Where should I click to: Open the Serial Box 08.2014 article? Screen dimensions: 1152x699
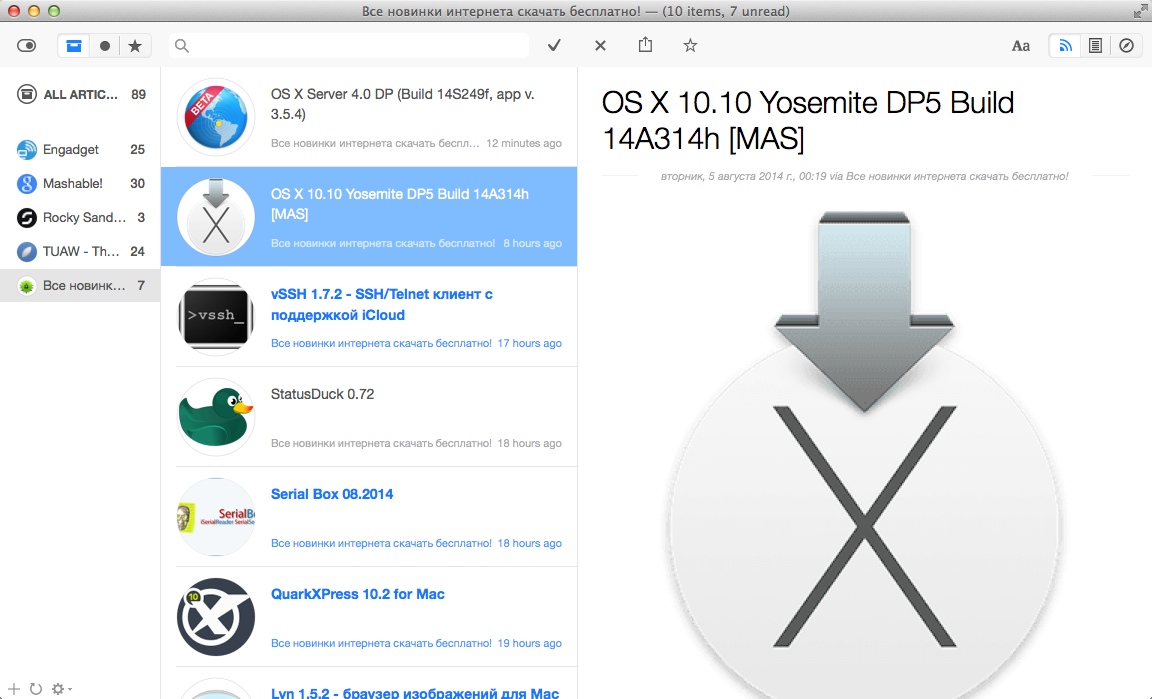[369, 517]
